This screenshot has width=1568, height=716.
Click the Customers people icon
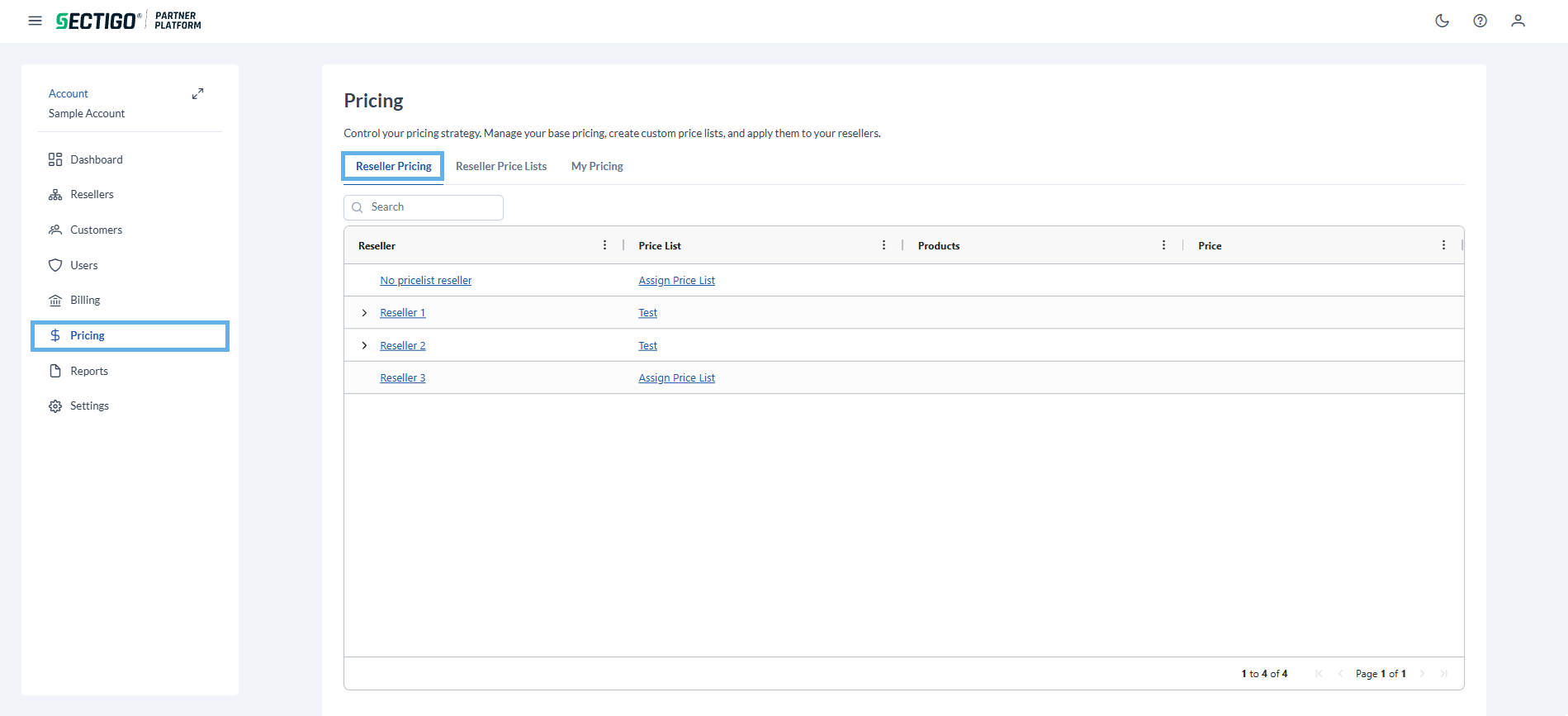coord(55,230)
